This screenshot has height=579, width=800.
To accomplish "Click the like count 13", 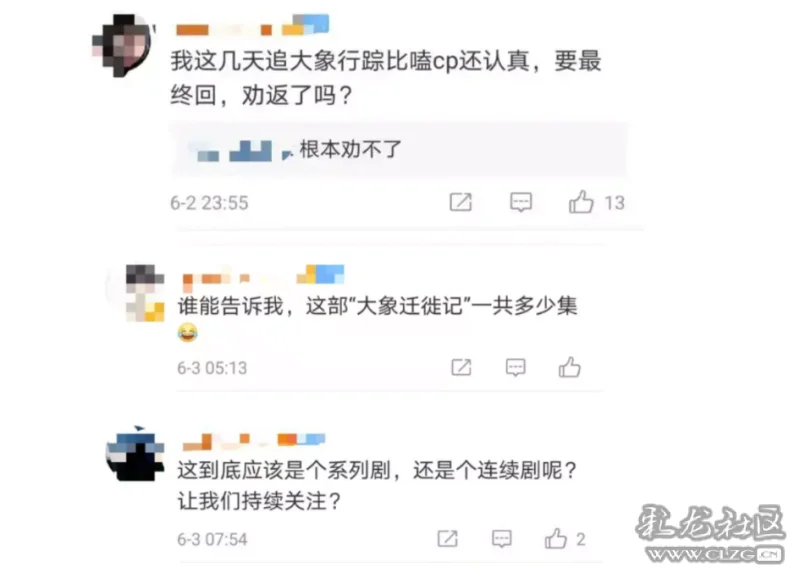I will pos(614,203).
